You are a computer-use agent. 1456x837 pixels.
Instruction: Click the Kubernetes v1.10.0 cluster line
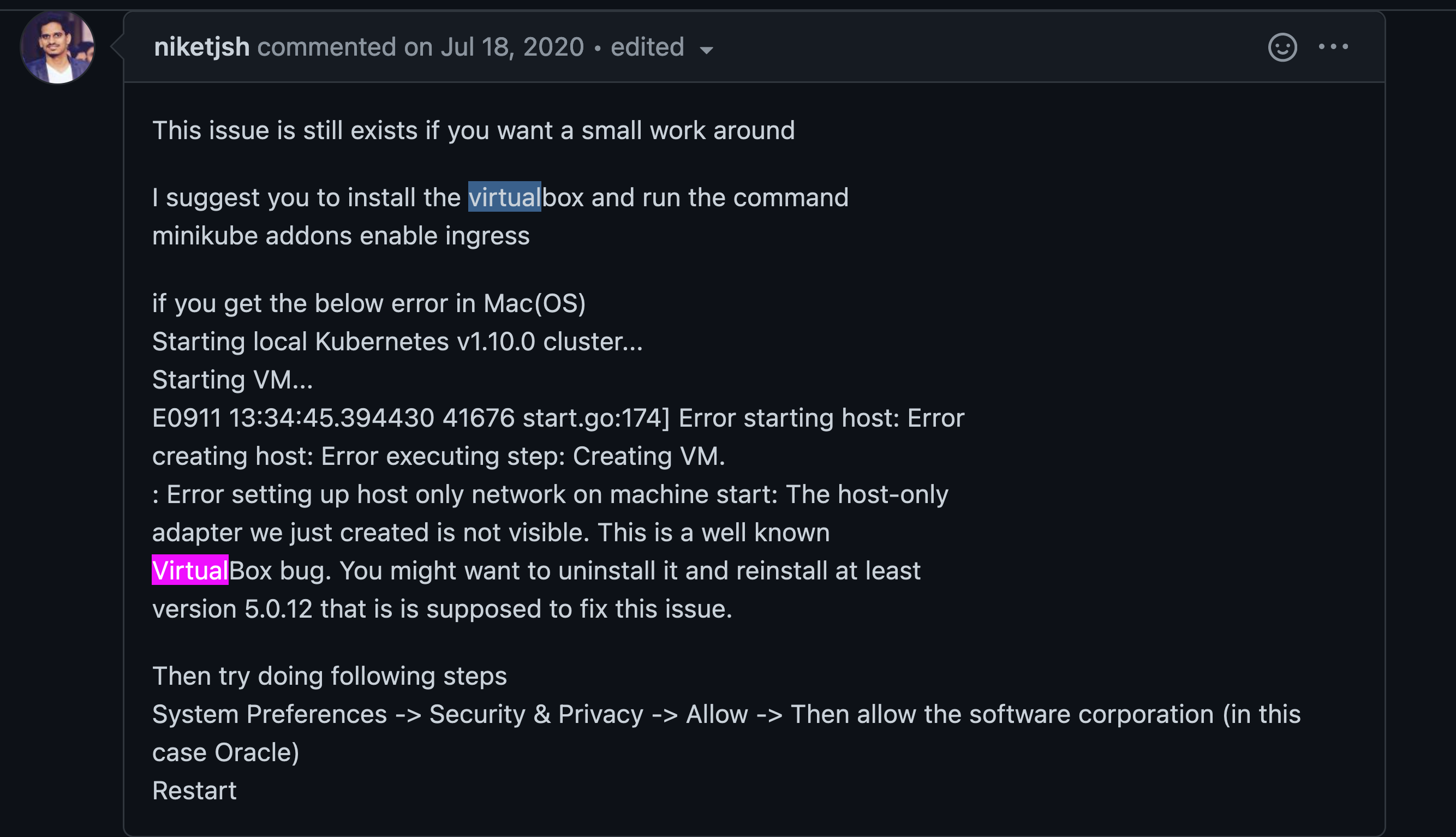[x=398, y=342]
